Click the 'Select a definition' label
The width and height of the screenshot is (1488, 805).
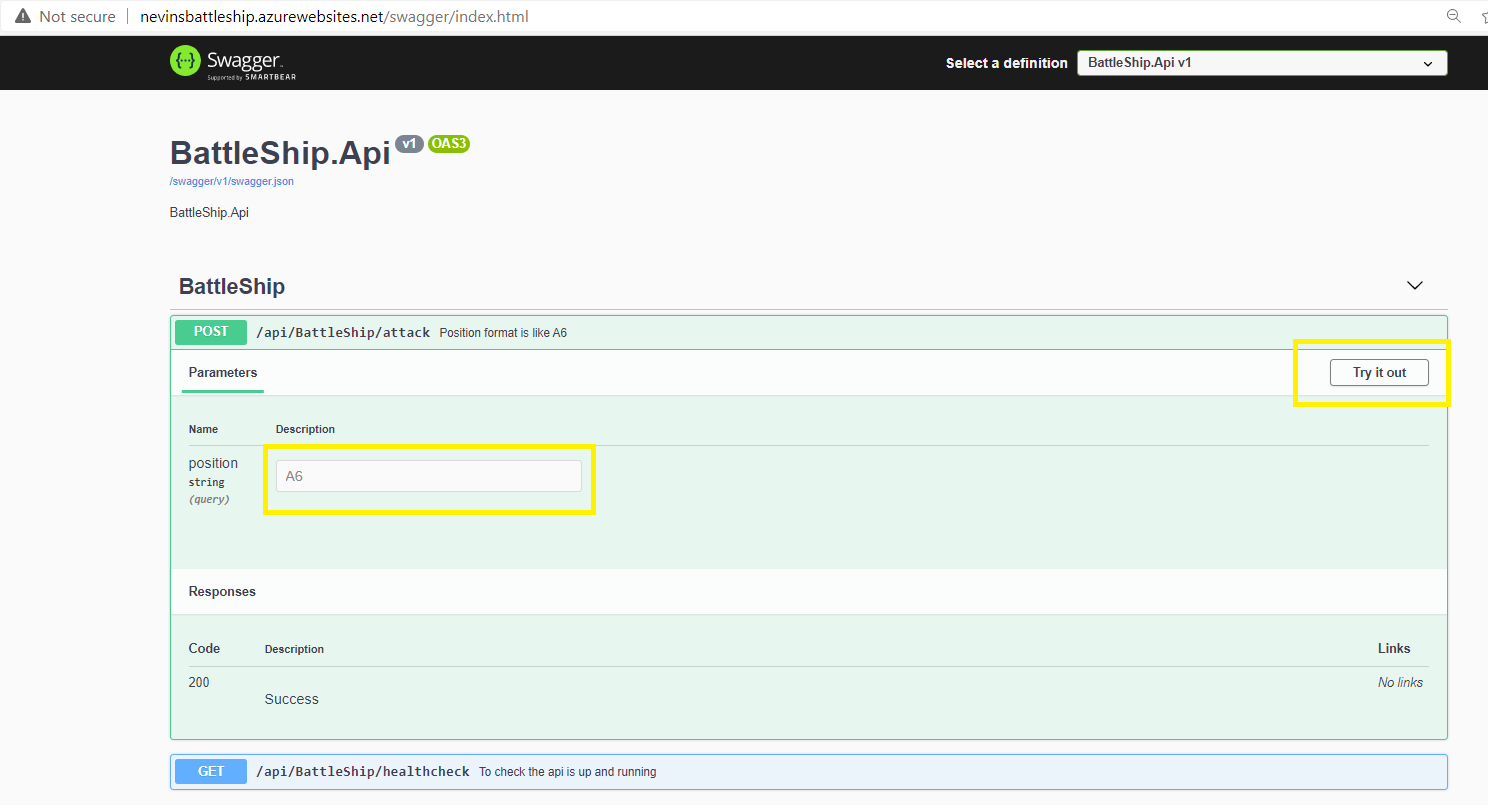pos(1007,63)
